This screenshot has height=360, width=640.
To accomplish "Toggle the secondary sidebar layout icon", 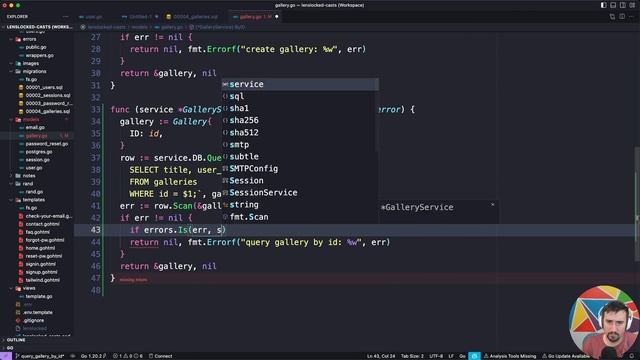I will coord(622,5).
